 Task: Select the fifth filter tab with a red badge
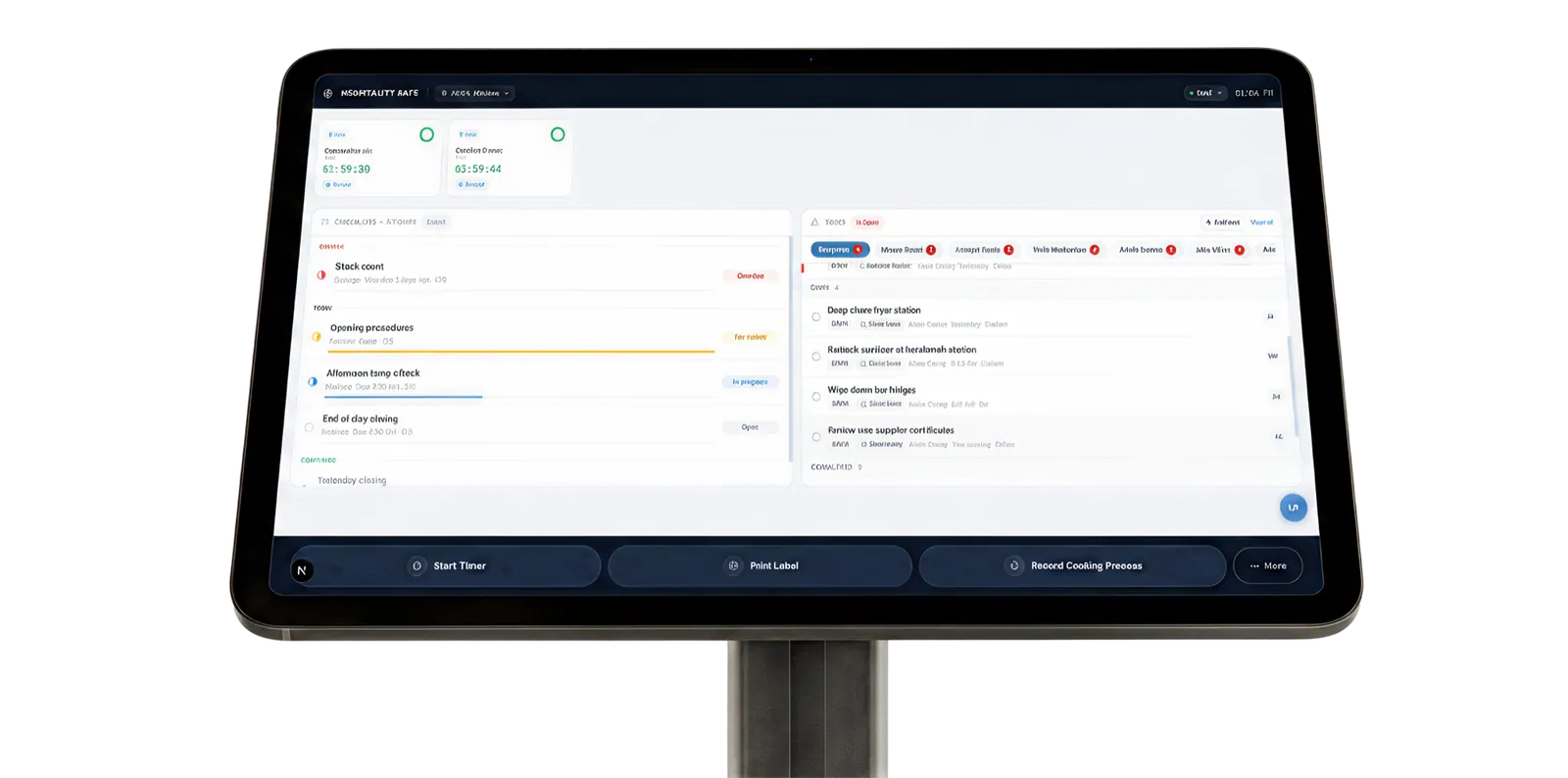coord(1148,250)
